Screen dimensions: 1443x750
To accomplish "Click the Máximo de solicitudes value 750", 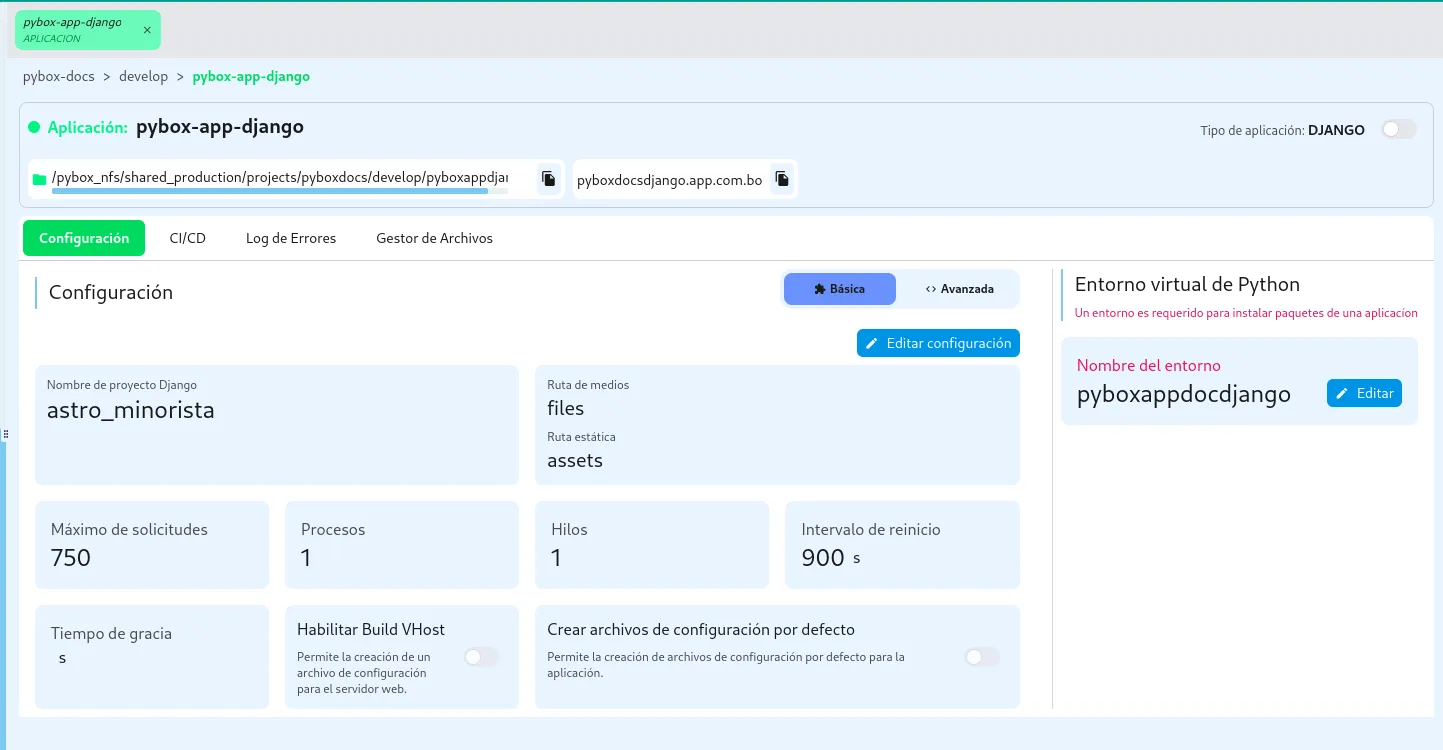I will [x=71, y=557].
